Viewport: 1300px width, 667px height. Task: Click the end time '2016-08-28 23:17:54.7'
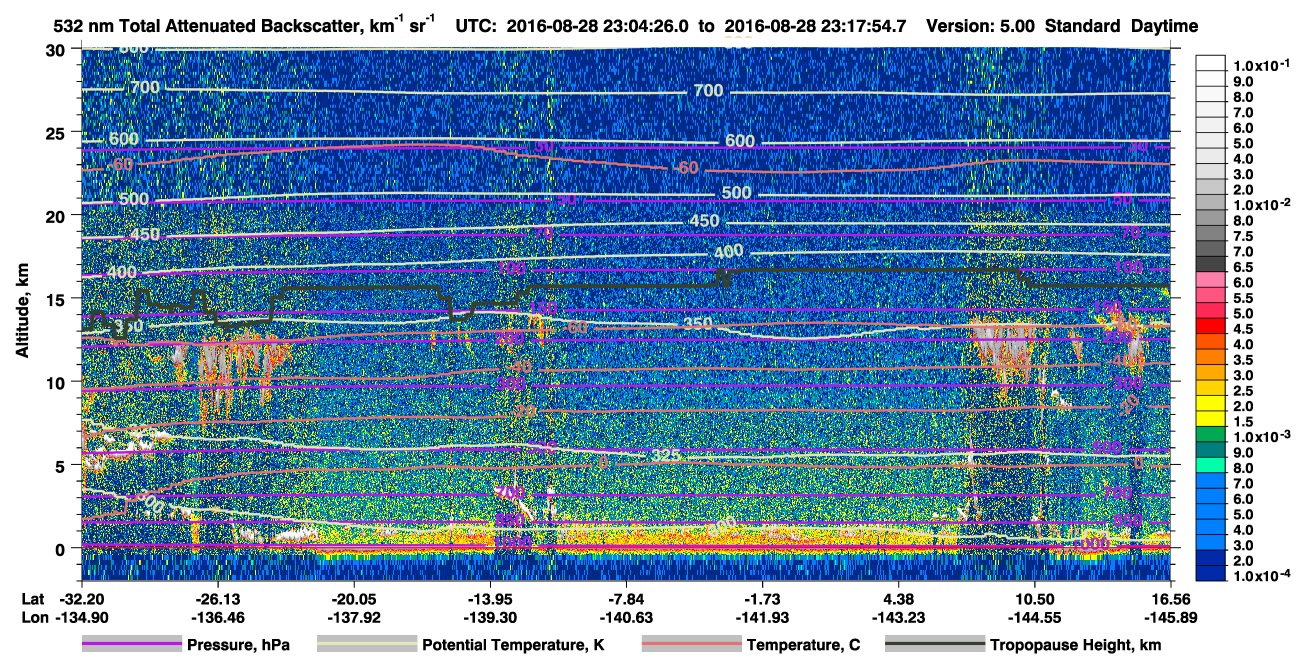[815, 26]
